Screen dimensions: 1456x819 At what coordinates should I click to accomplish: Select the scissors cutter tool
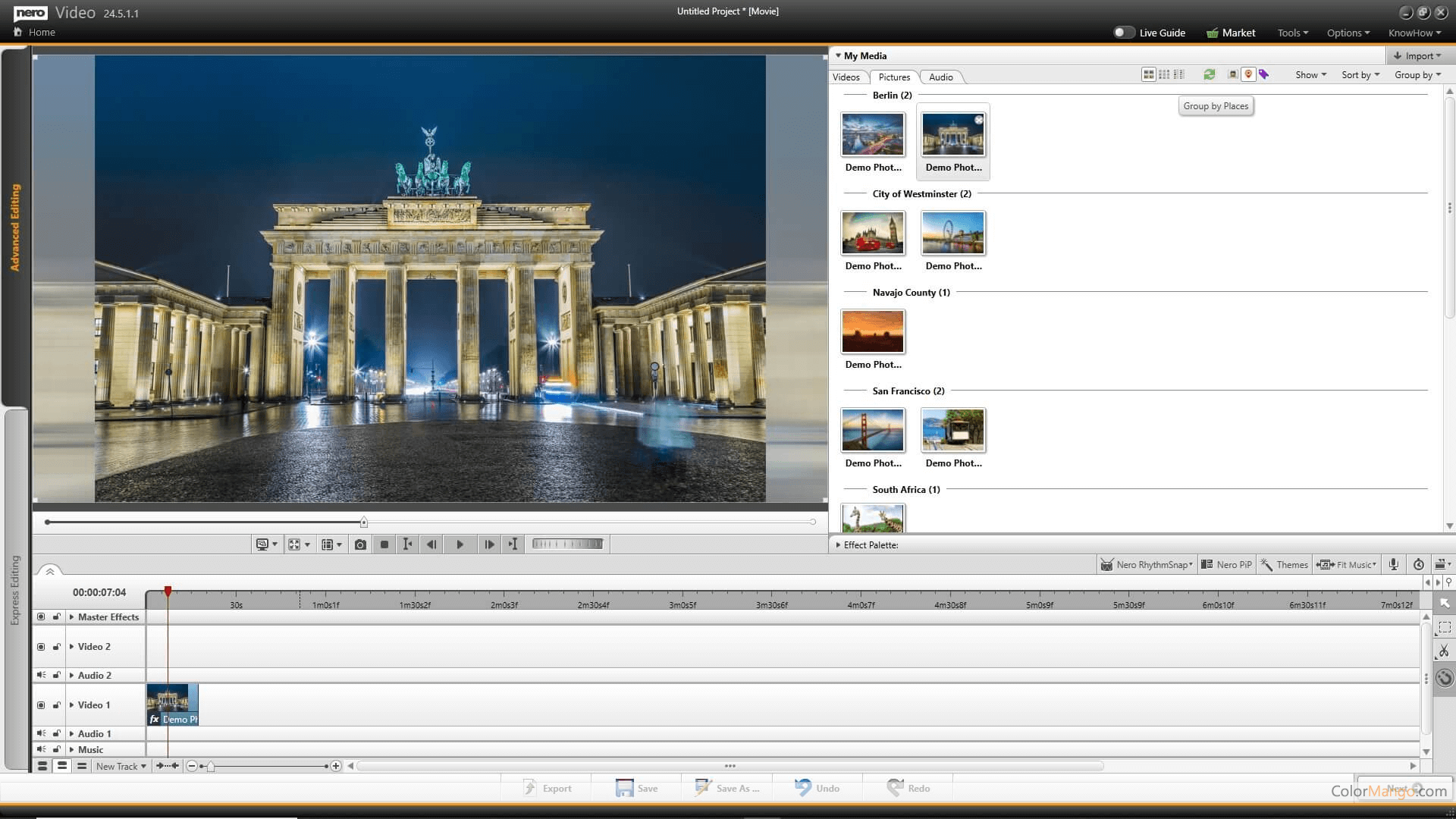(x=1444, y=651)
